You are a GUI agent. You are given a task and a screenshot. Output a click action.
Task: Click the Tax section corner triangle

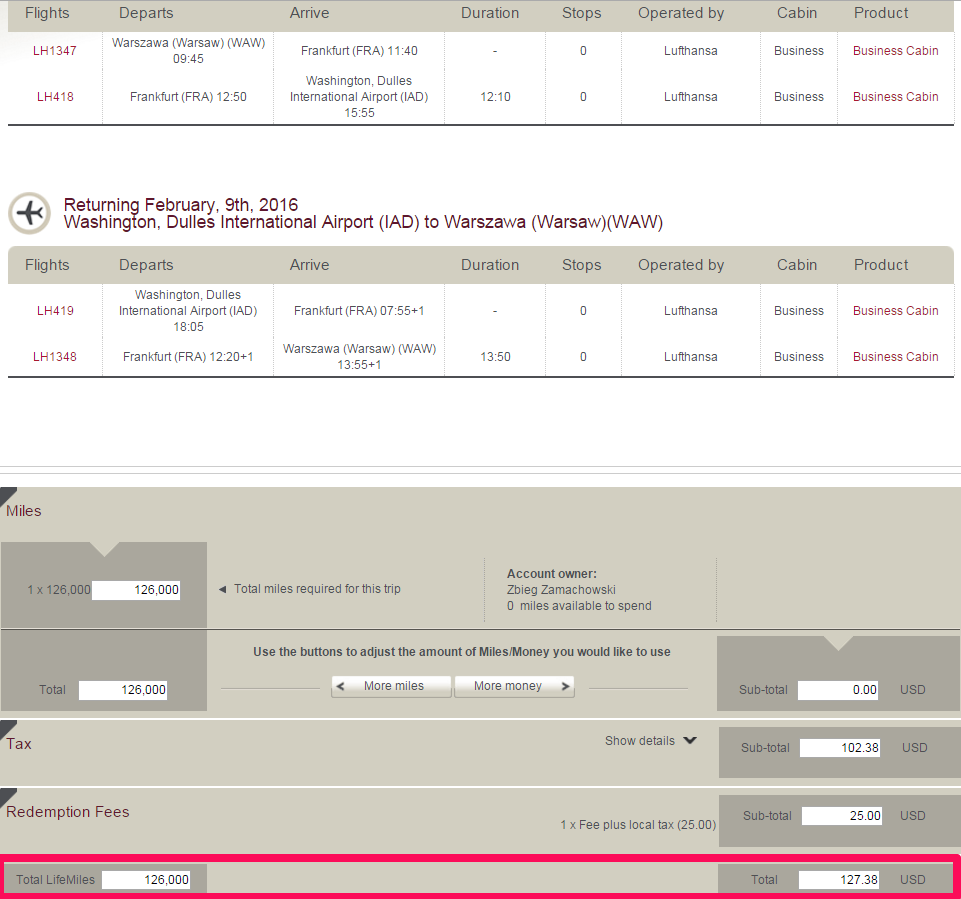pyautogui.click(x=7, y=728)
